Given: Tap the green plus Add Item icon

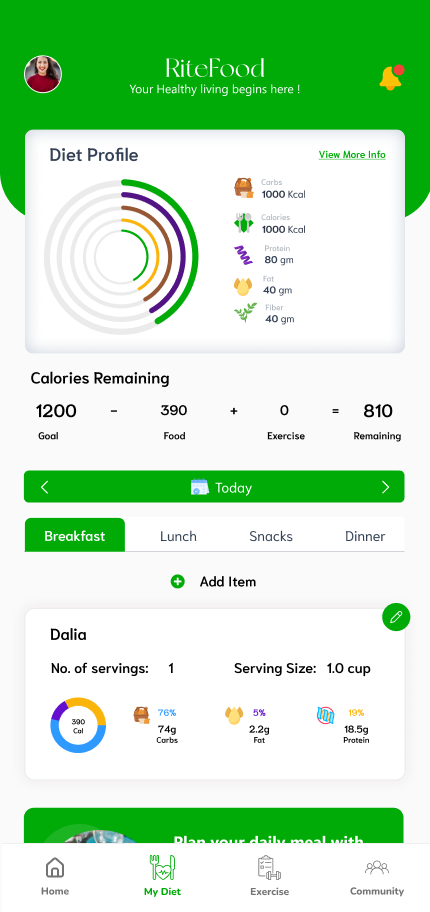Looking at the screenshot, I should [177, 582].
